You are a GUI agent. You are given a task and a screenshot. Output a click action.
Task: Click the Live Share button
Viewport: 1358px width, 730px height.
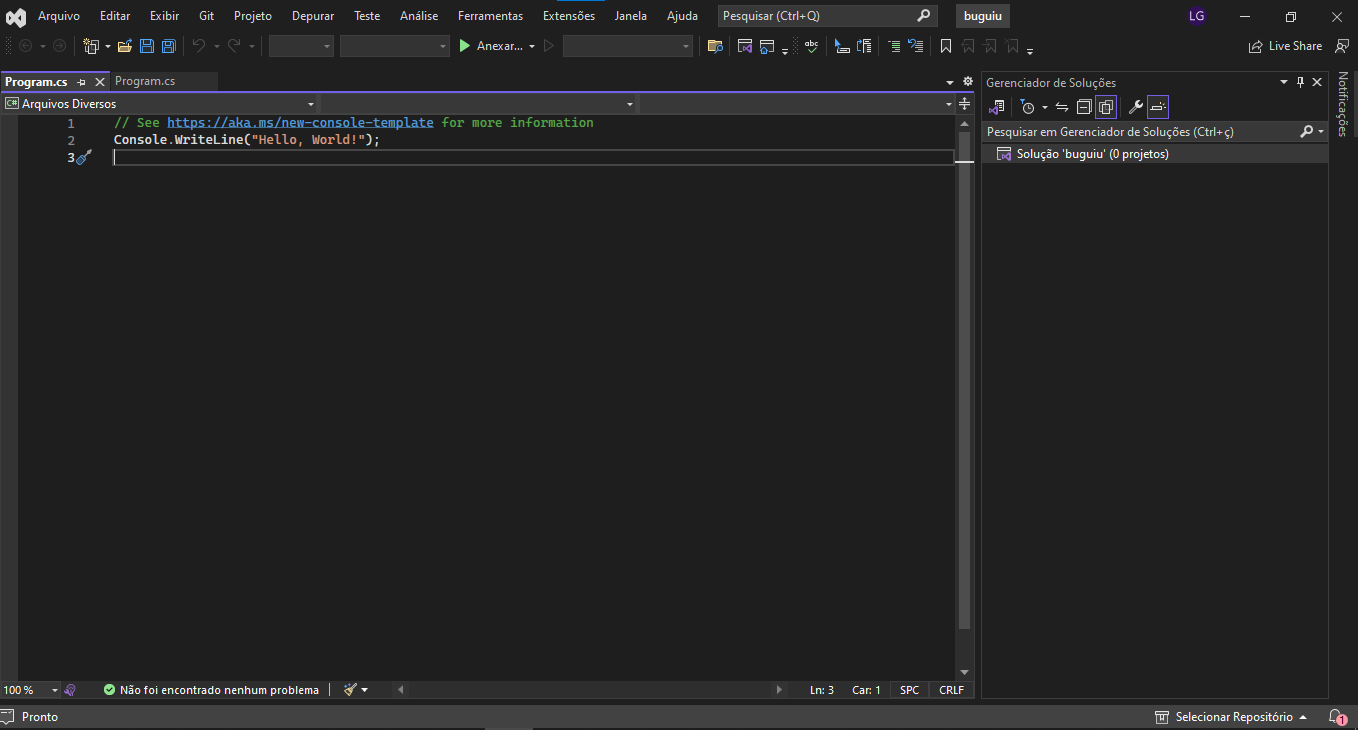pos(1285,46)
